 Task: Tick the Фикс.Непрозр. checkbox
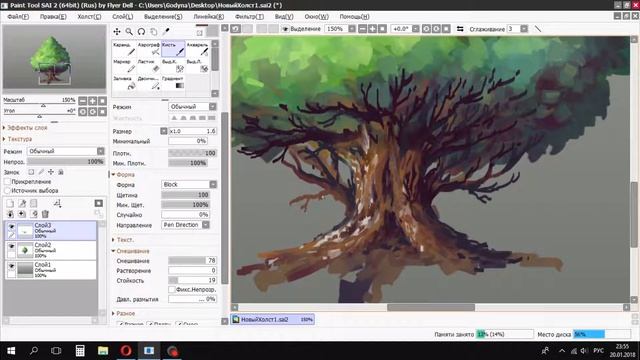172,289
